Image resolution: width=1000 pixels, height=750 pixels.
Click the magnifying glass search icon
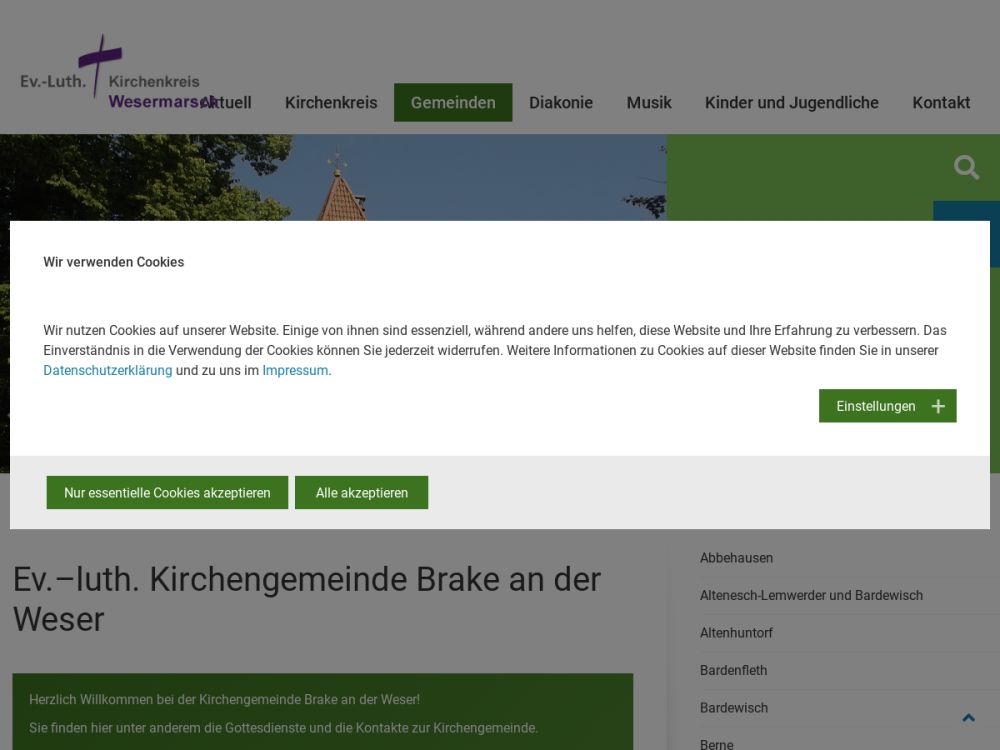click(966, 167)
